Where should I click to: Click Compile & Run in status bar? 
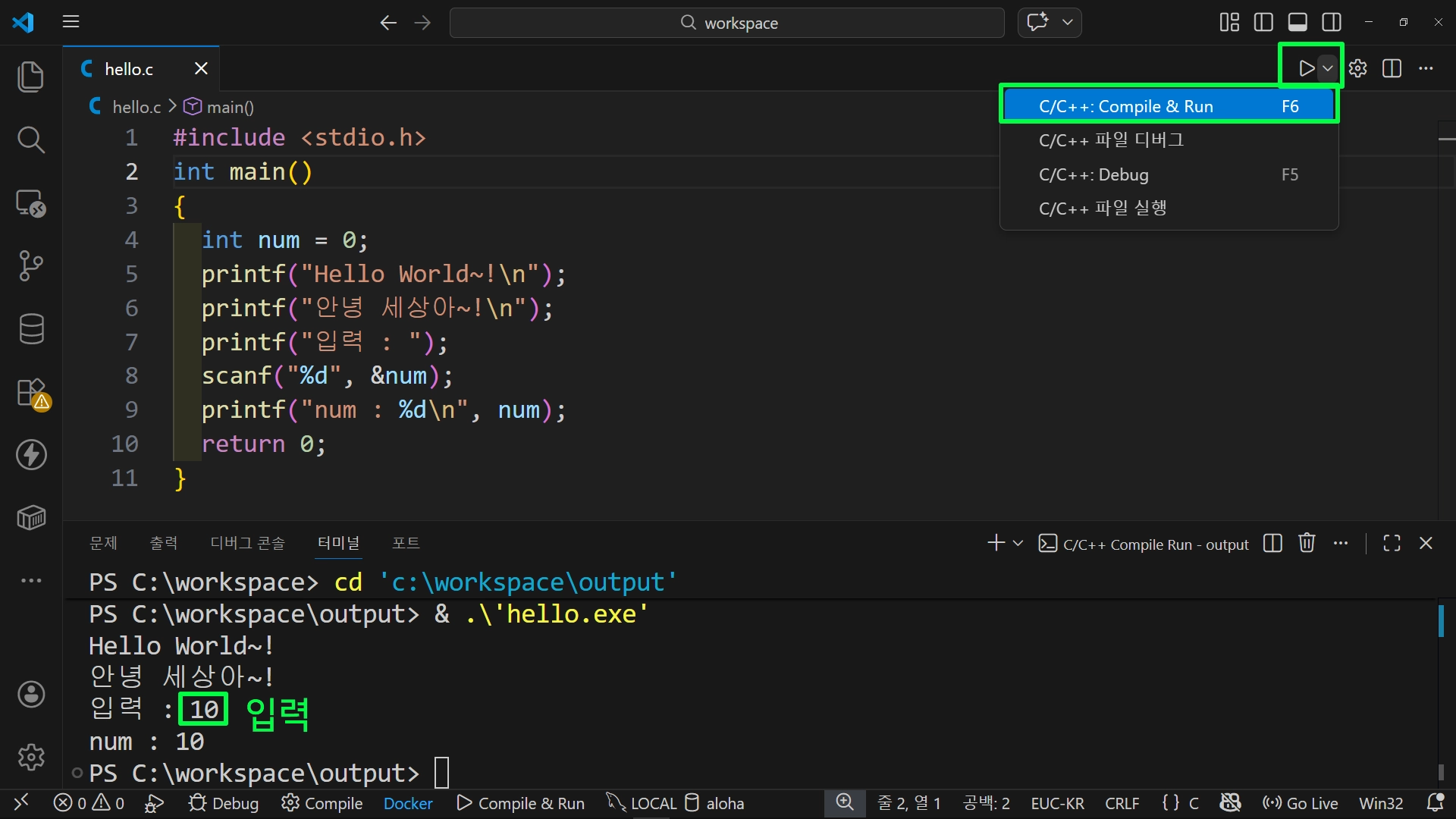point(521,803)
